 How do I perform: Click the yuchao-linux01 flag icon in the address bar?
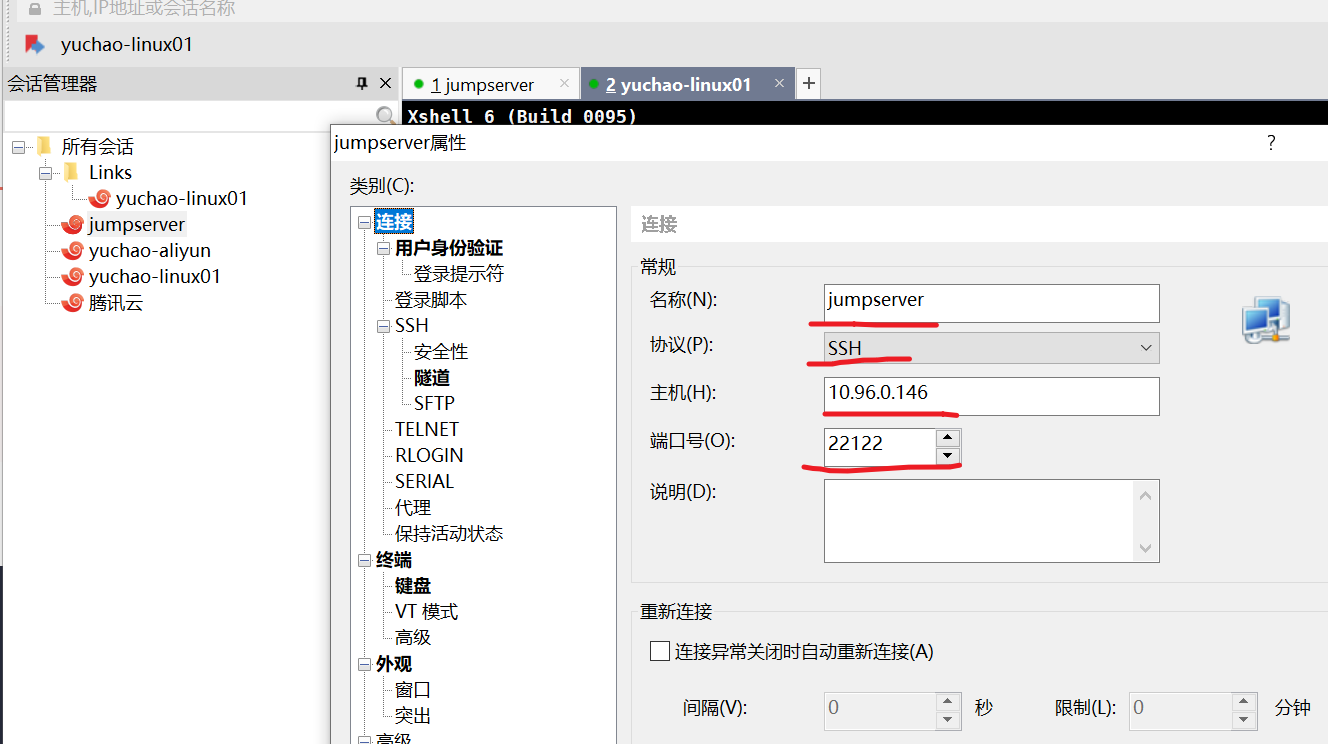coord(35,44)
